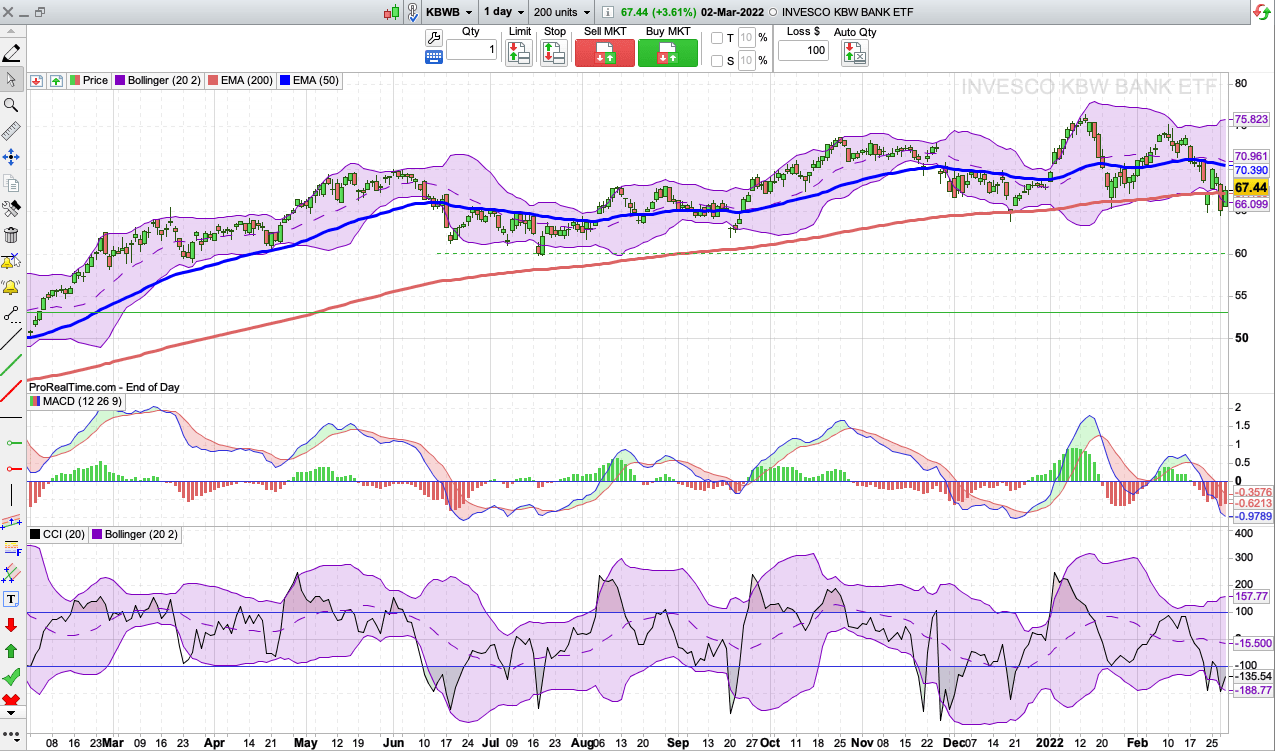Focus the S percentage input field
The image size is (1275, 751).
click(747, 61)
